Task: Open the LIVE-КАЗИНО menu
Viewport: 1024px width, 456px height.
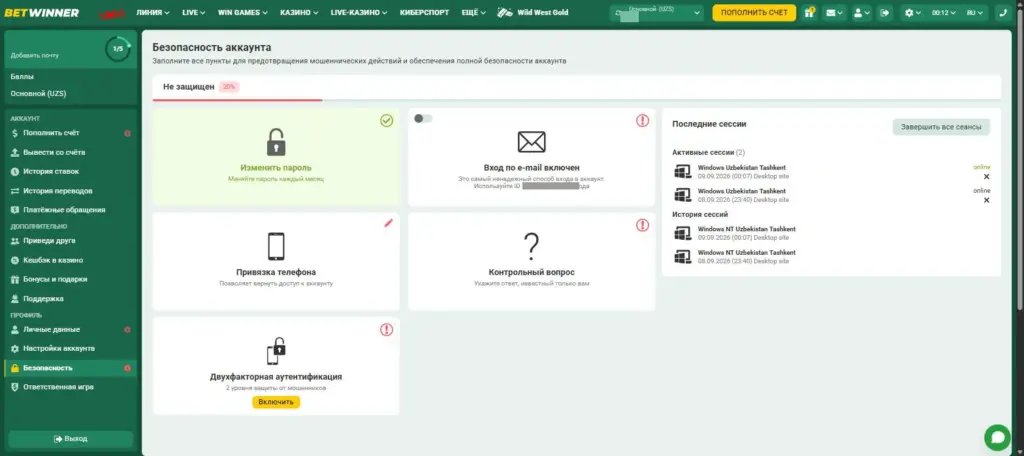Action: tap(359, 12)
